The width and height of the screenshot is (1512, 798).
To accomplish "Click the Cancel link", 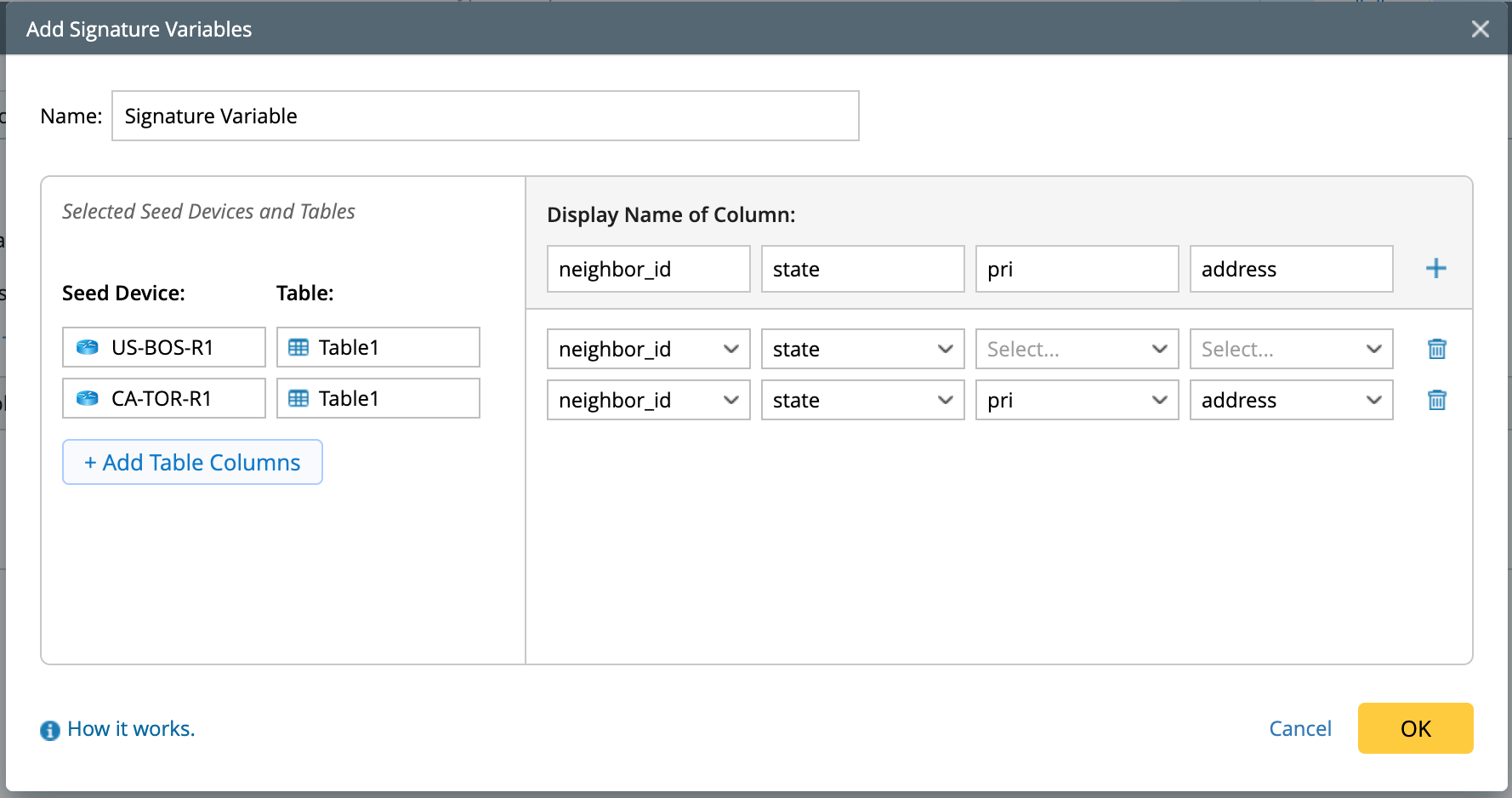I will click(1299, 728).
